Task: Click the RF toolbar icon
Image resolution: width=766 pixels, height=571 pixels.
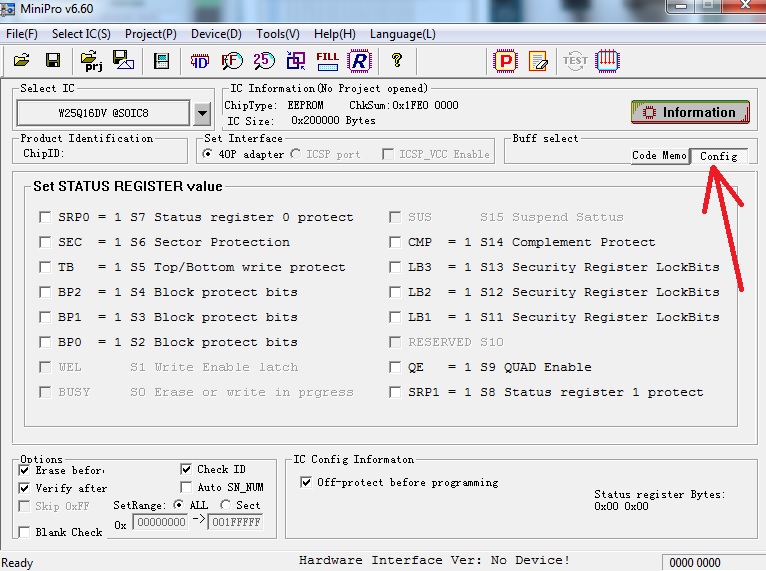Action: [x=232, y=61]
